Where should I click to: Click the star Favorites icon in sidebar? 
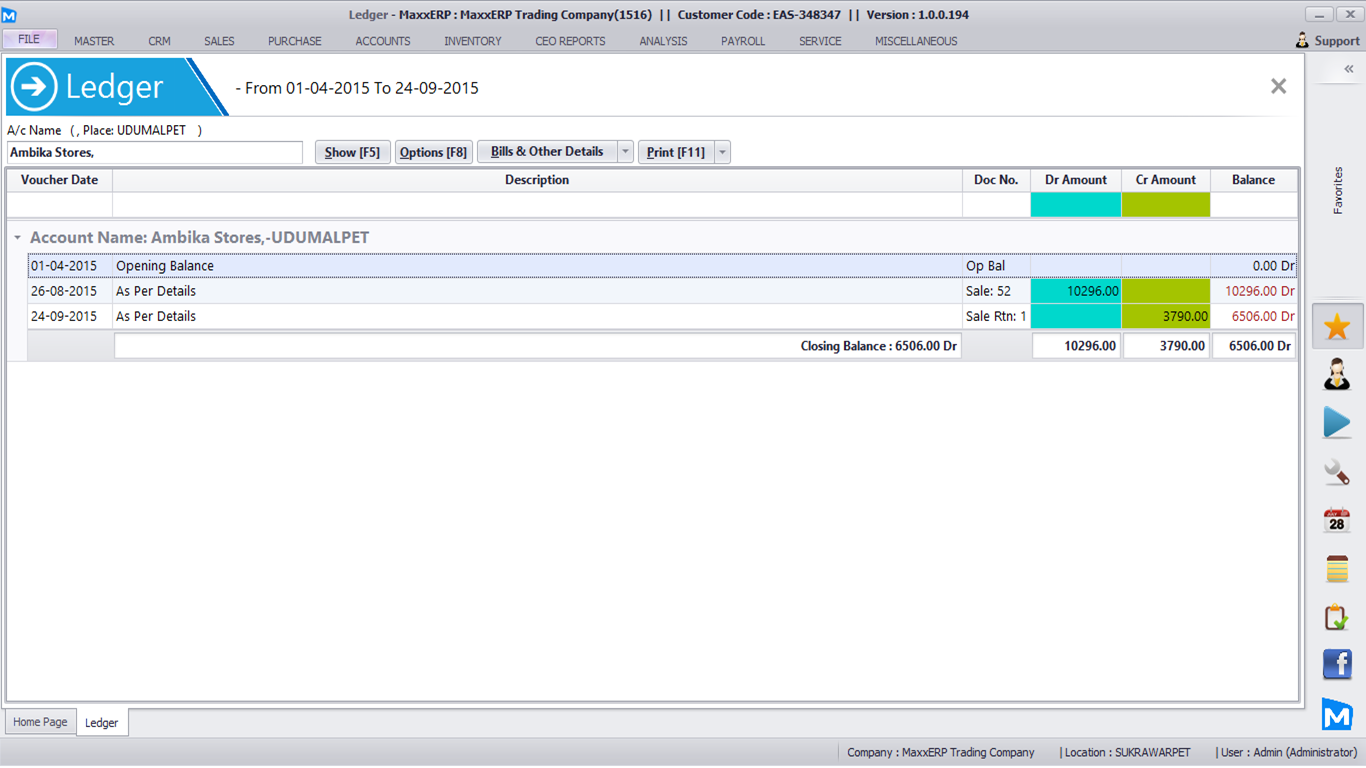click(x=1337, y=327)
